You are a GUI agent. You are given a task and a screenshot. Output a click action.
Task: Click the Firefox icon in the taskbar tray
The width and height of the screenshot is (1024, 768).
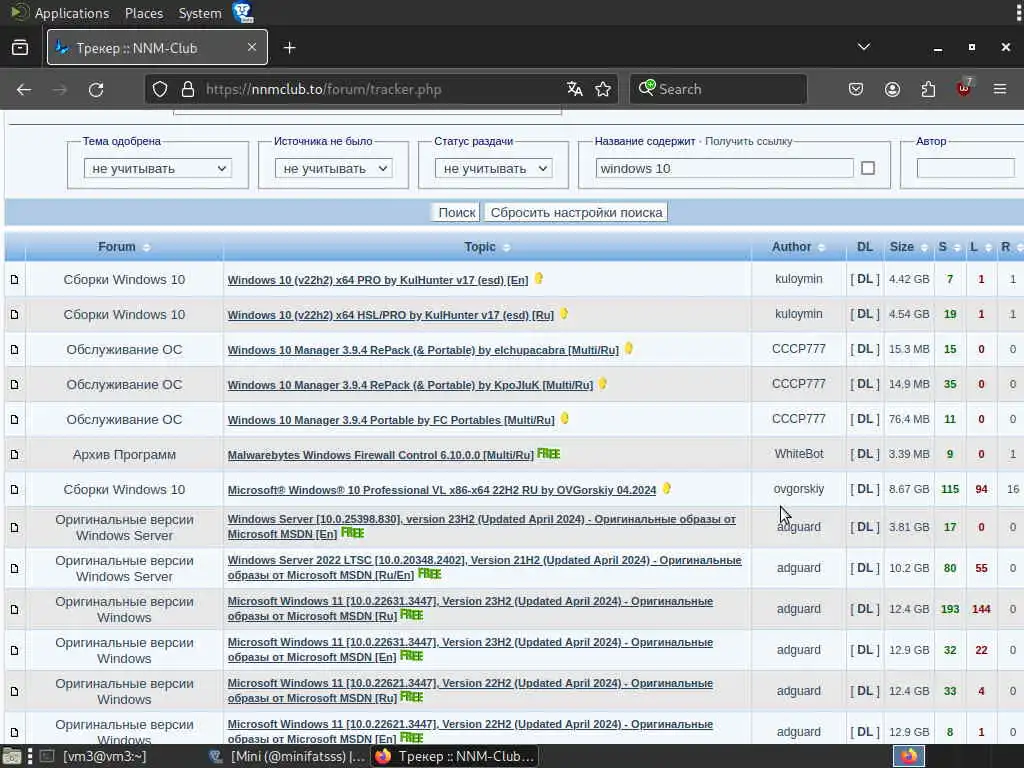click(x=909, y=756)
